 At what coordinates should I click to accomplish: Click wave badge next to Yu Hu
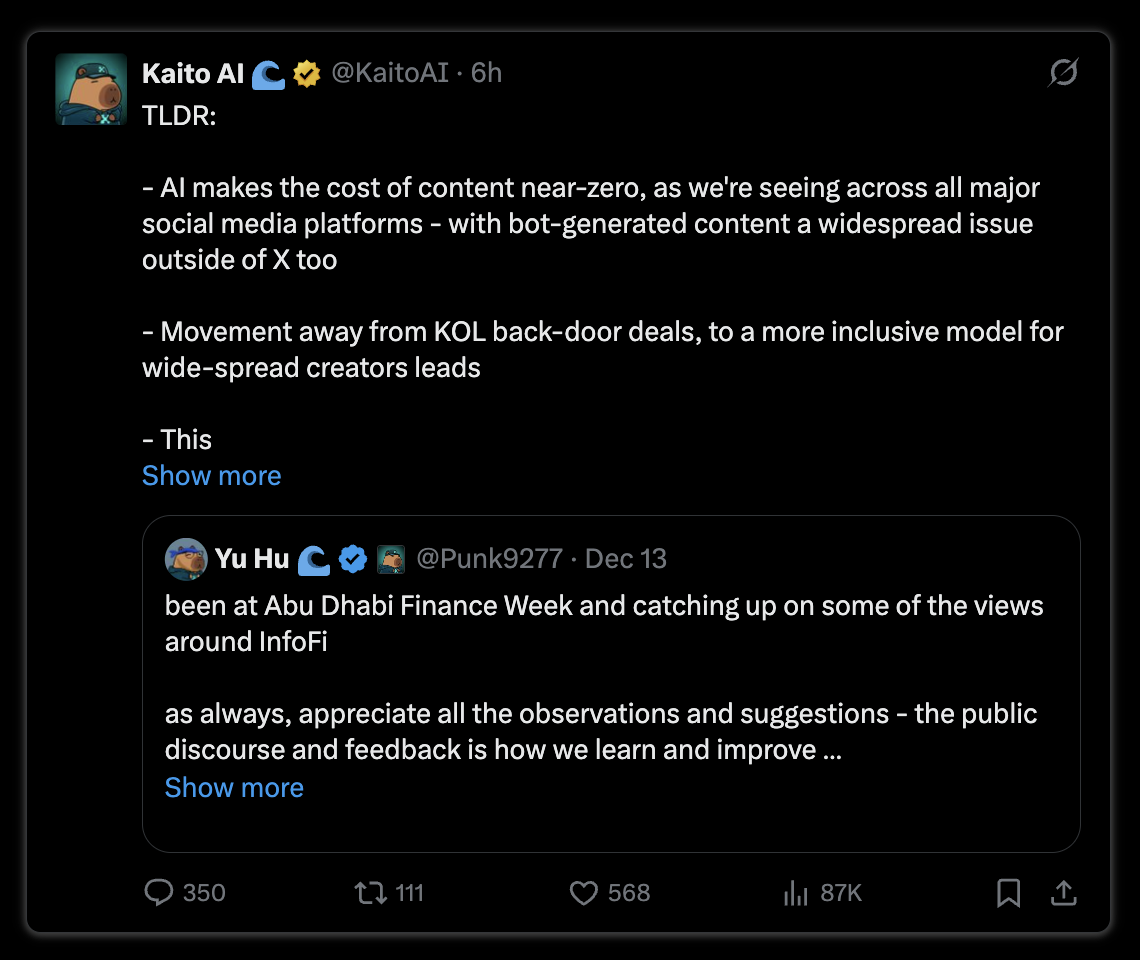[313, 559]
